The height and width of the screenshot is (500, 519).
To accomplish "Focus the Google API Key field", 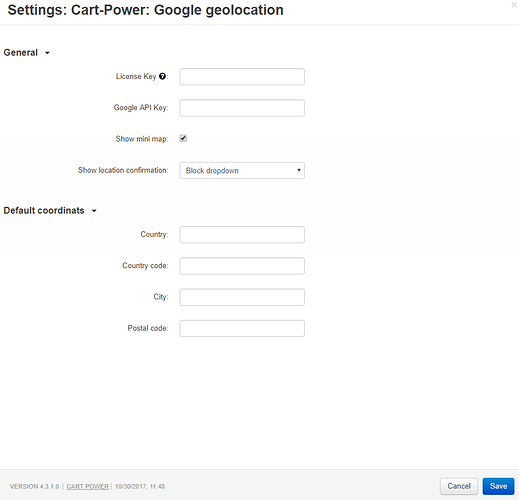I will tap(242, 108).
